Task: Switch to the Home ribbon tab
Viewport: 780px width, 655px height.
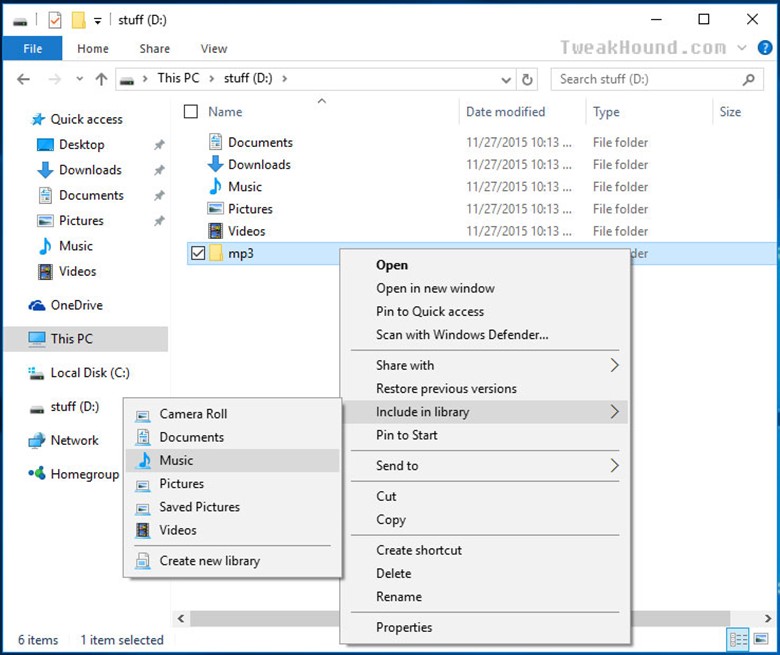Action: tap(93, 48)
